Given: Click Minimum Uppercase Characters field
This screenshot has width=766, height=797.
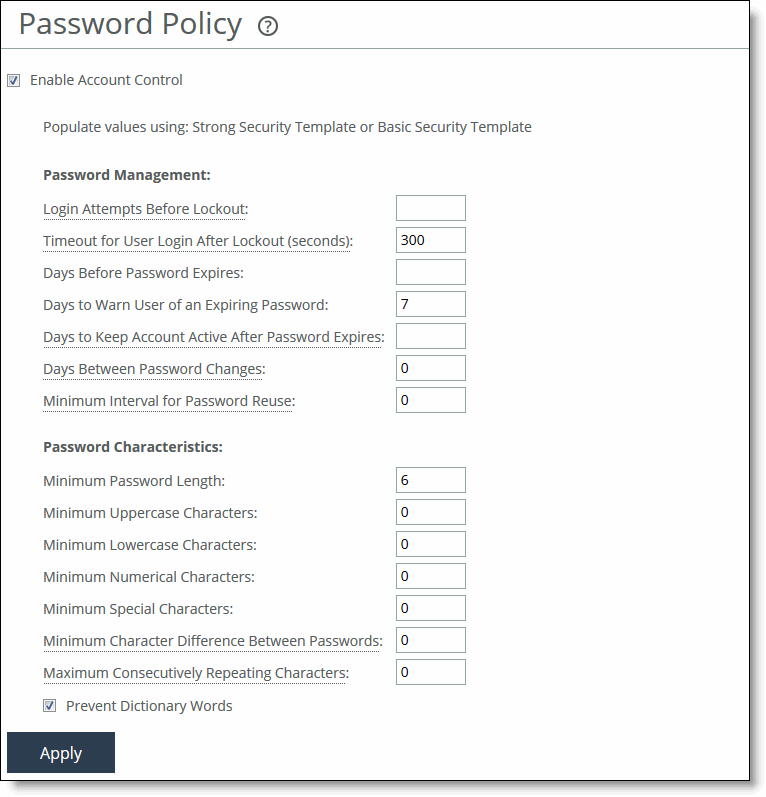Looking at the screenshot, I should [430, 512].
